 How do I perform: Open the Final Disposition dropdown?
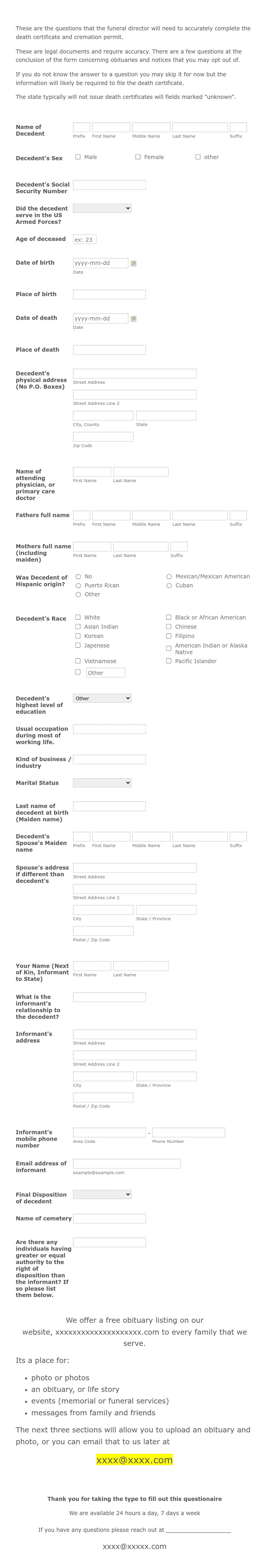pyautogui.click(x=101, y=1194)
